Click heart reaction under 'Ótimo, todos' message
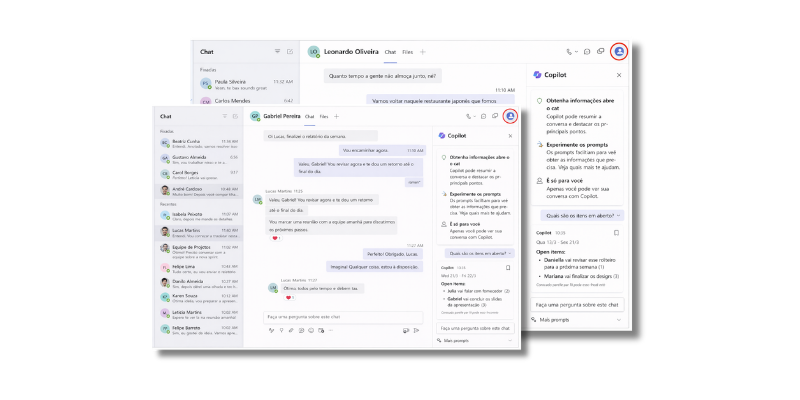800x400 pixels. (290, 297)
